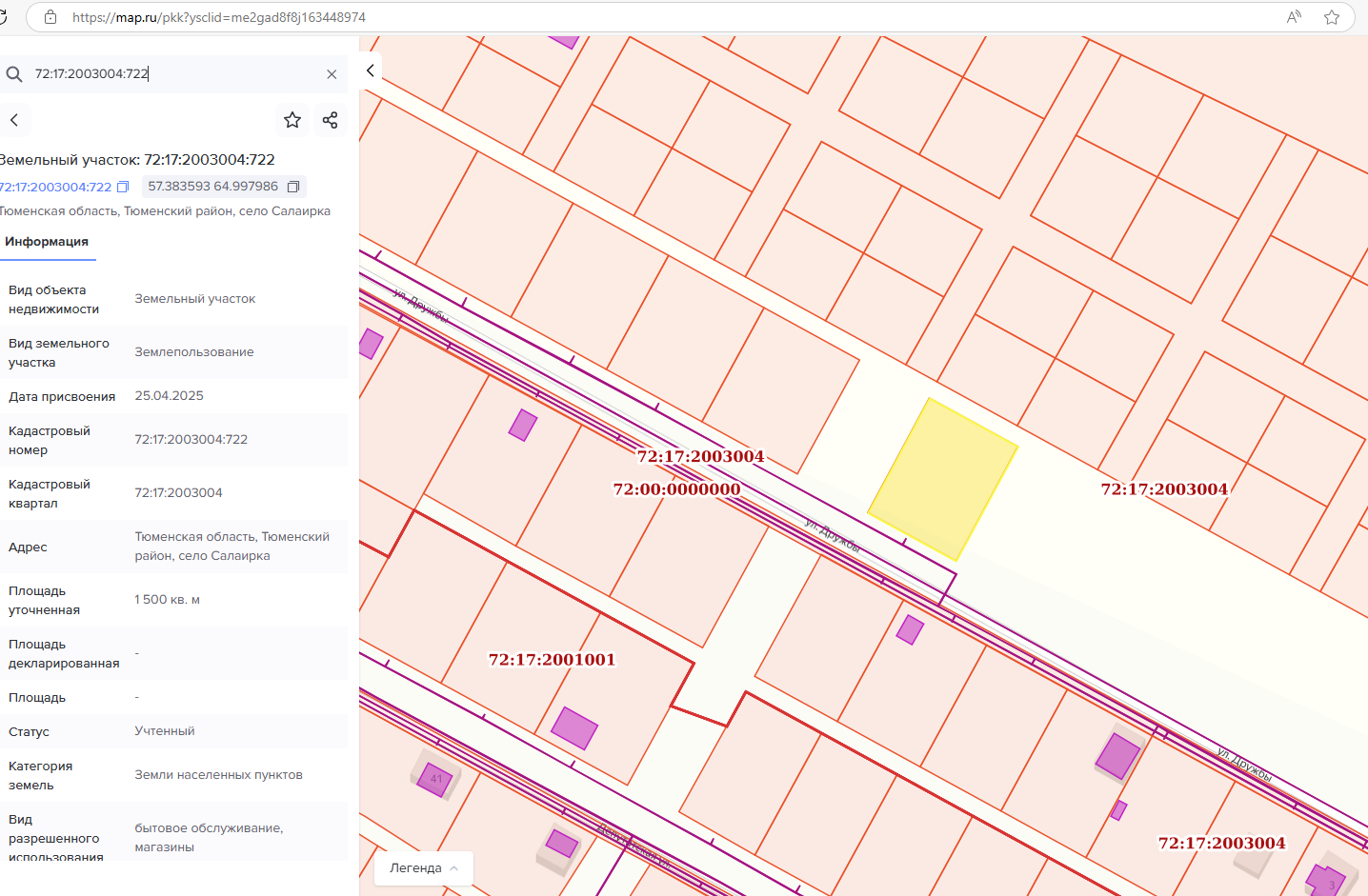
Task: Click the address line under the heading
Action: tap(165, 211)
